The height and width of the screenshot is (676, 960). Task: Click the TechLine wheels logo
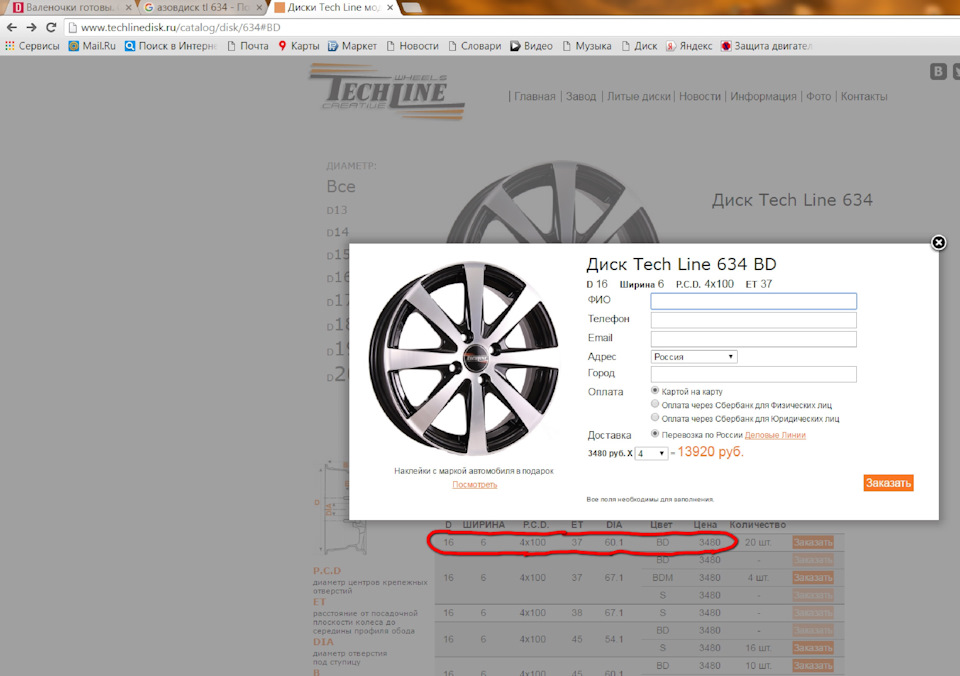(386, 89)
